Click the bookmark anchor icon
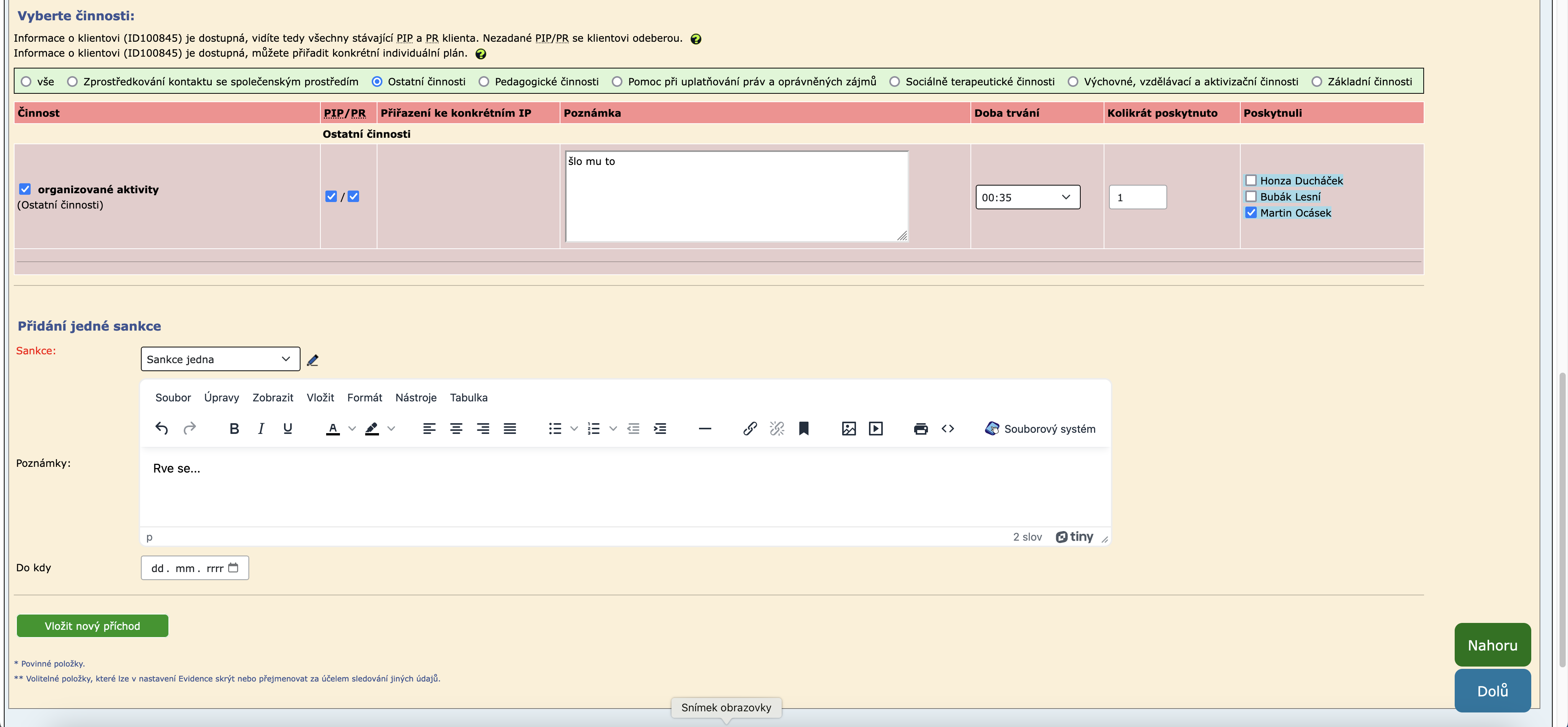Screen dimensions: 1568x727 [x=804, y=429]
